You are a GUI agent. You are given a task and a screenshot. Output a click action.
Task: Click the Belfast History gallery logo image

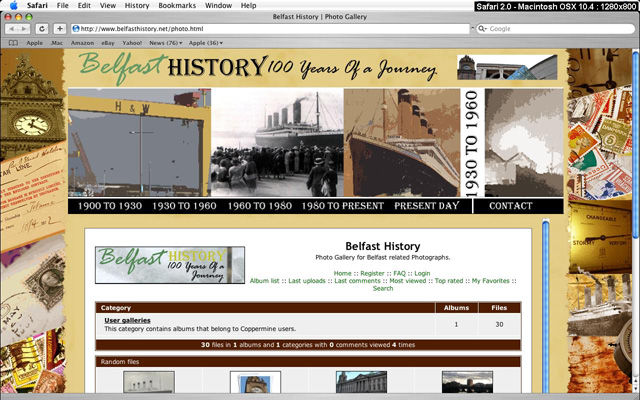point(170,265)
